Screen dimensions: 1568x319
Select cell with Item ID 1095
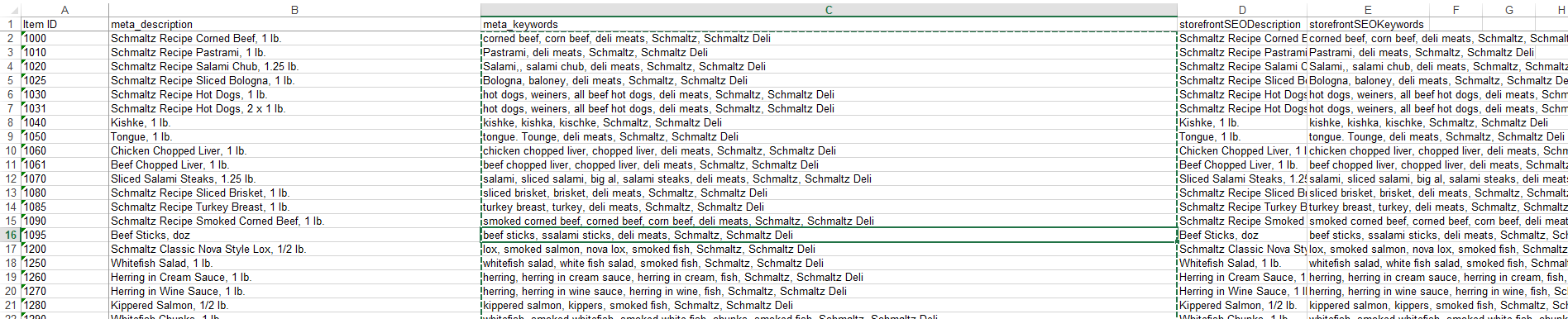tap(65, 235)
